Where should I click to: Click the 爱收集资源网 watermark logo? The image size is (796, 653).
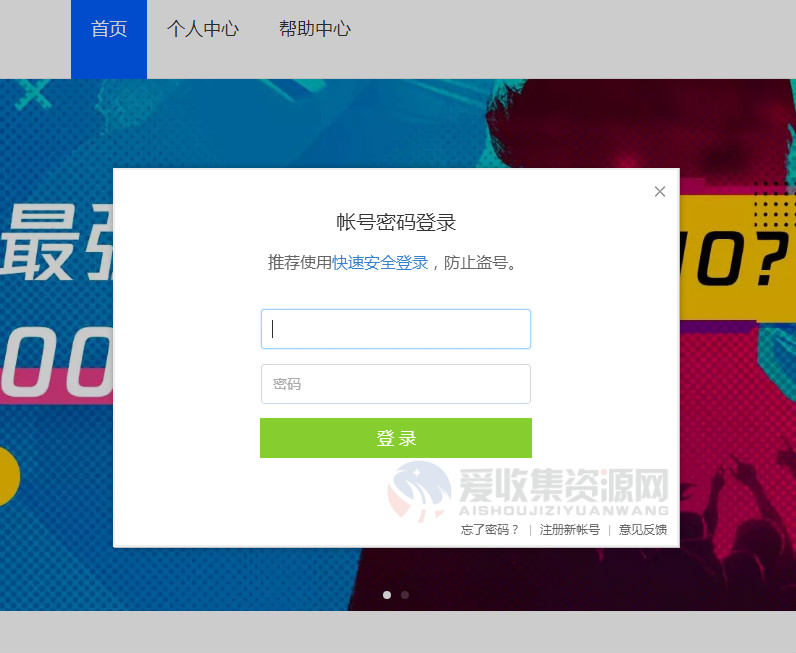click(x=528, y=491)
